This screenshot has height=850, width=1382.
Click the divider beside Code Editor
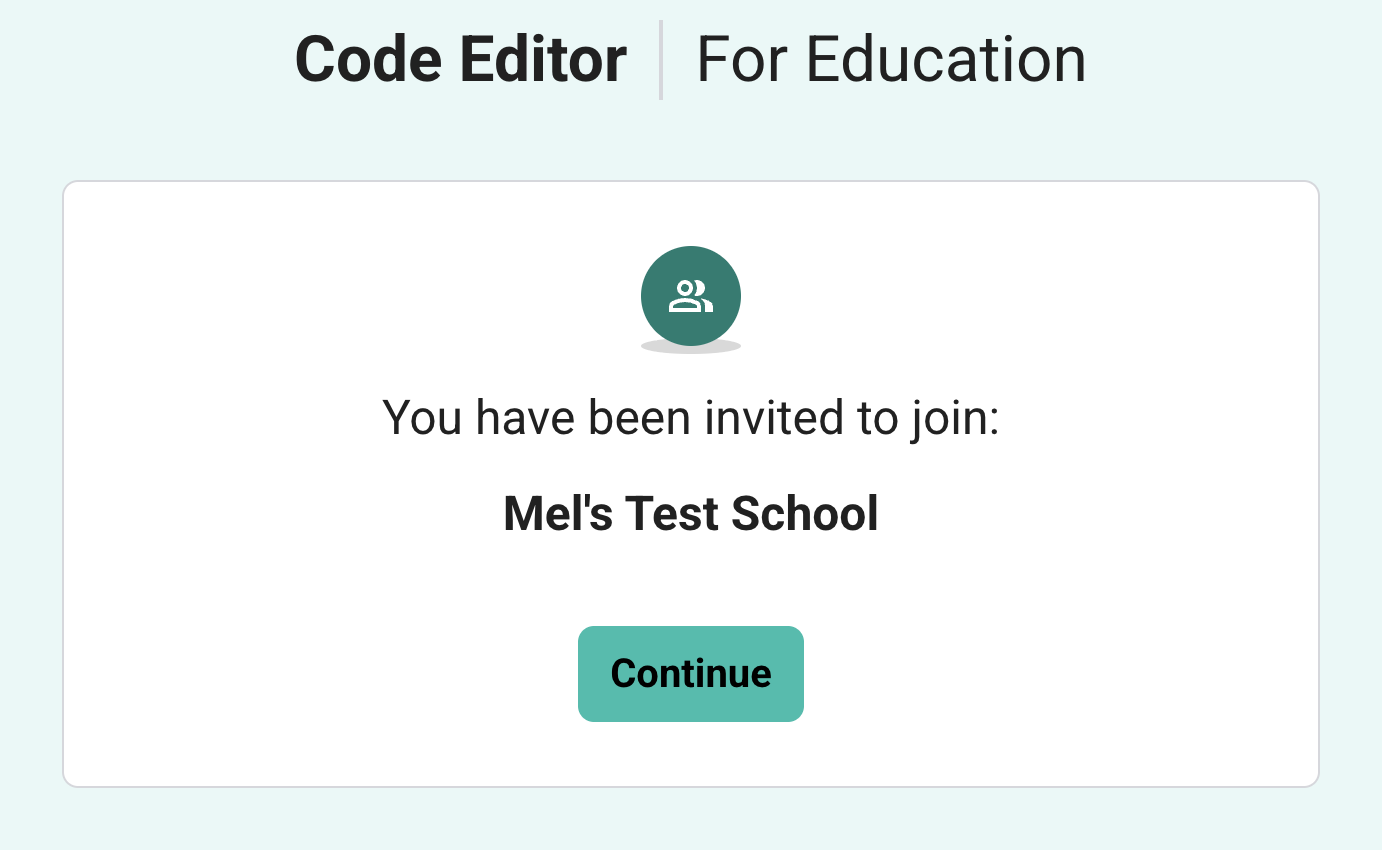tap(661, 60)
